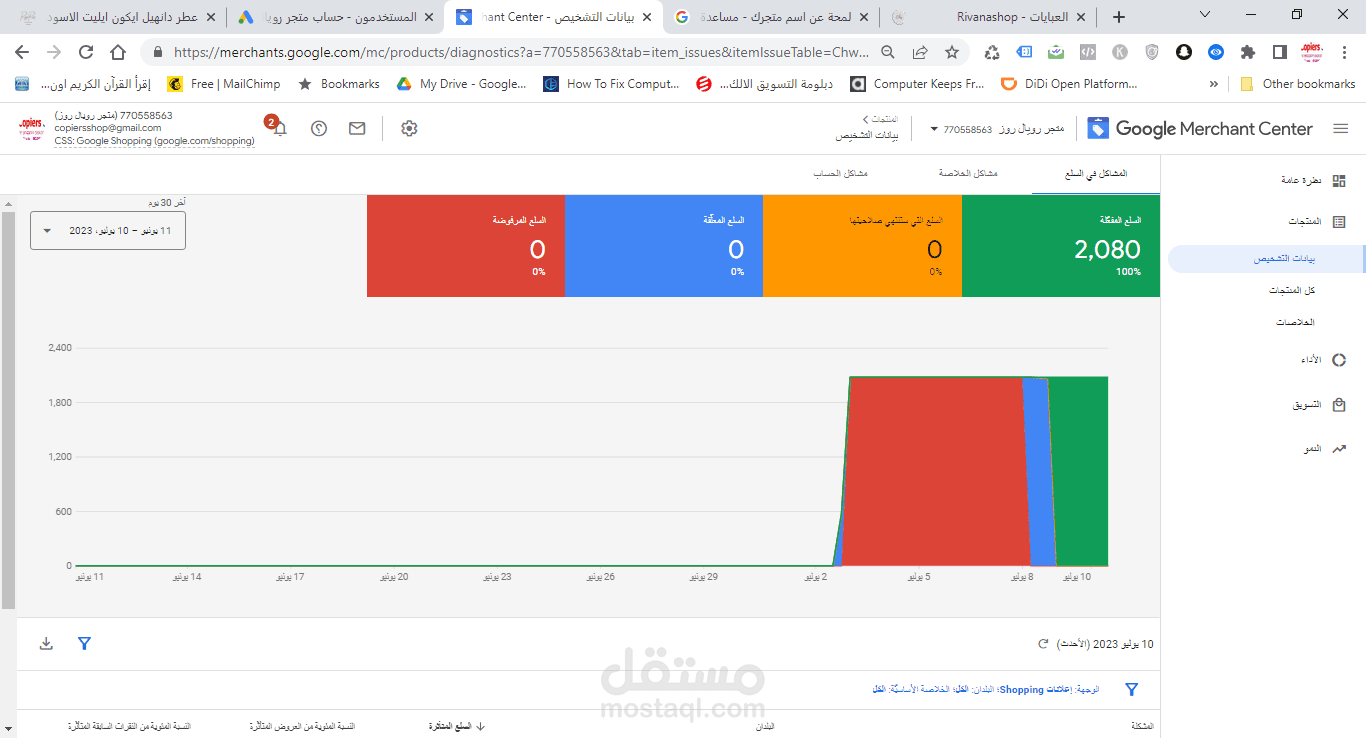The image size is (1366, 738).
Task: Click the page vertical scrollbar
Action: point(8,410)
